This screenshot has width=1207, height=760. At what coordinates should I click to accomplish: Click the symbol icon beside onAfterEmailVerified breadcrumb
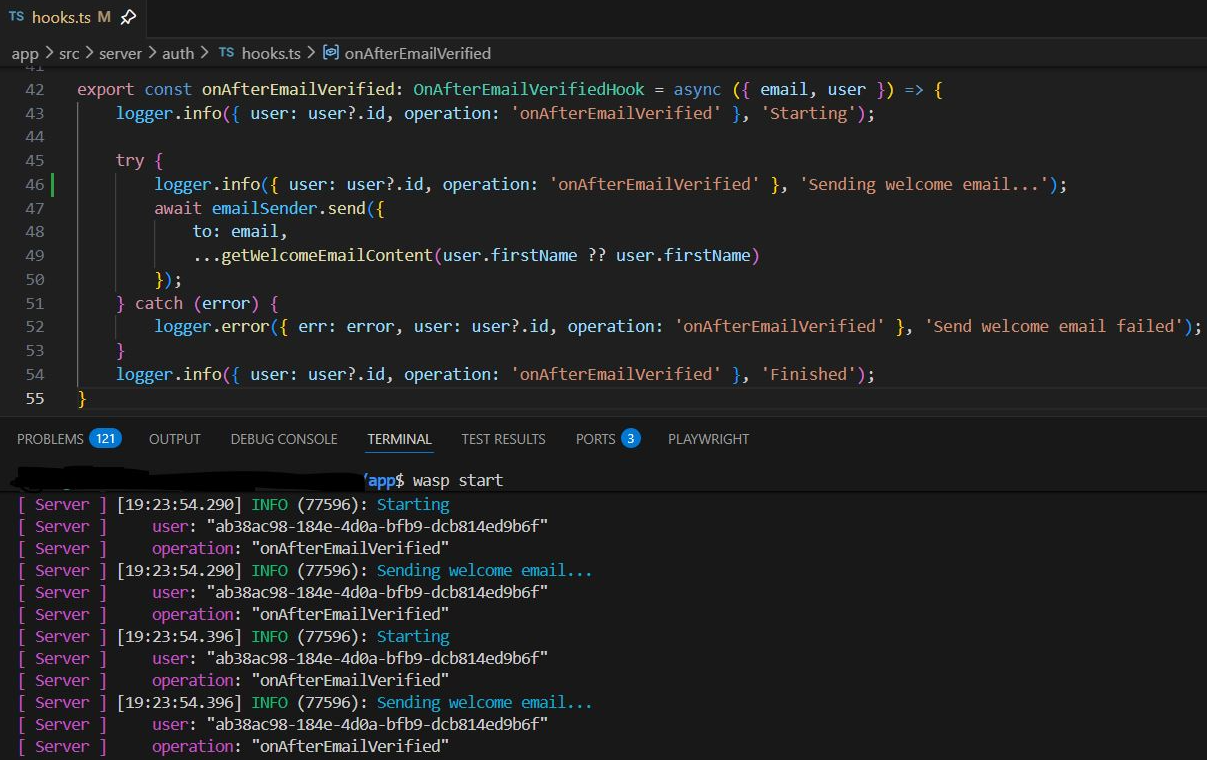click(x=332, y=53)
